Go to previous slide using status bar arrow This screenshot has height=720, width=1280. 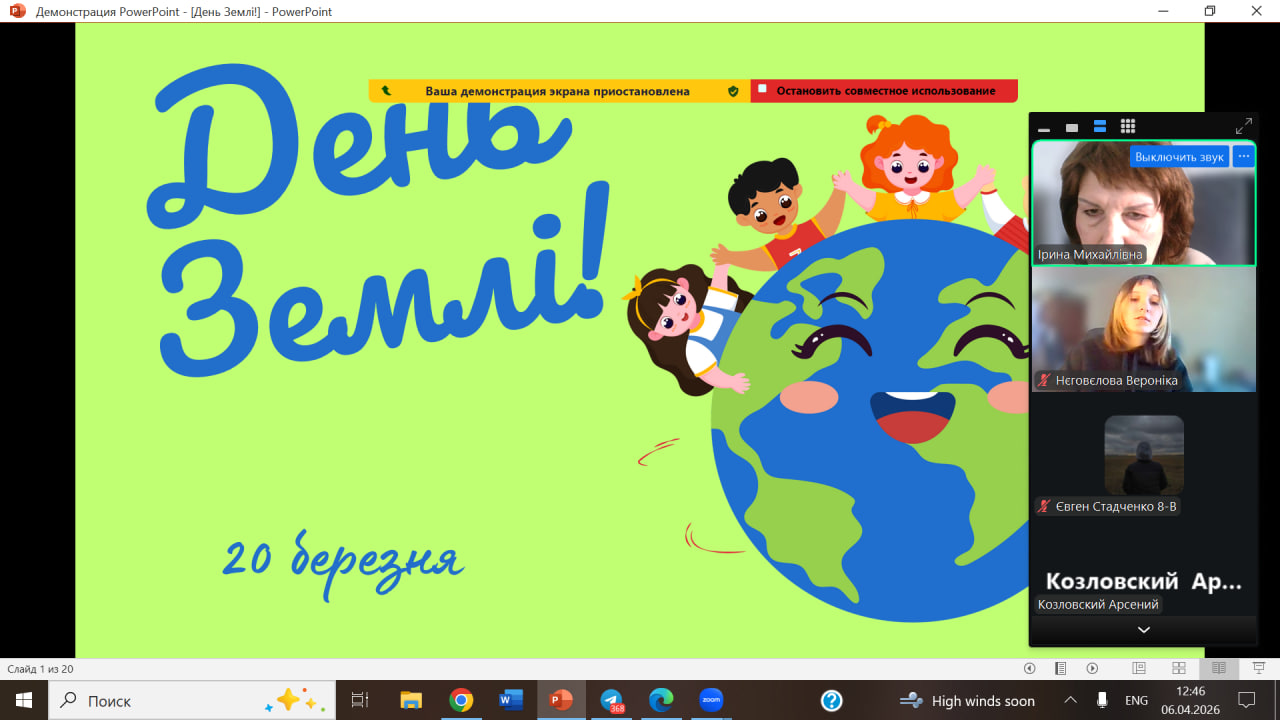coord(1030,668)
